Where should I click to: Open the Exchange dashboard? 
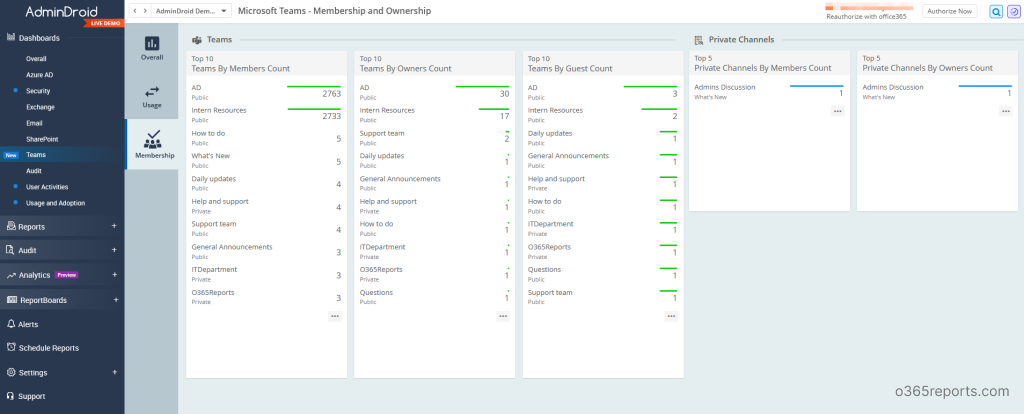40,107
